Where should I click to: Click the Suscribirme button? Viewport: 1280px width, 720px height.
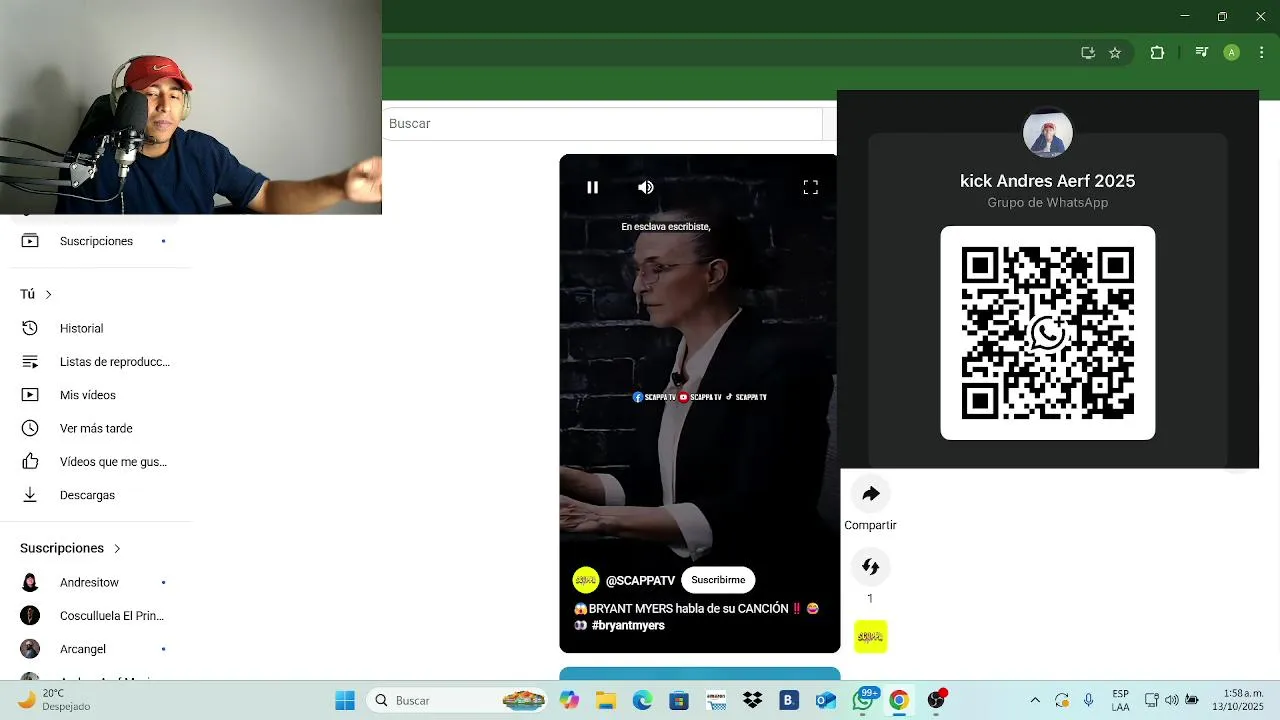click(x=718, y=580)
